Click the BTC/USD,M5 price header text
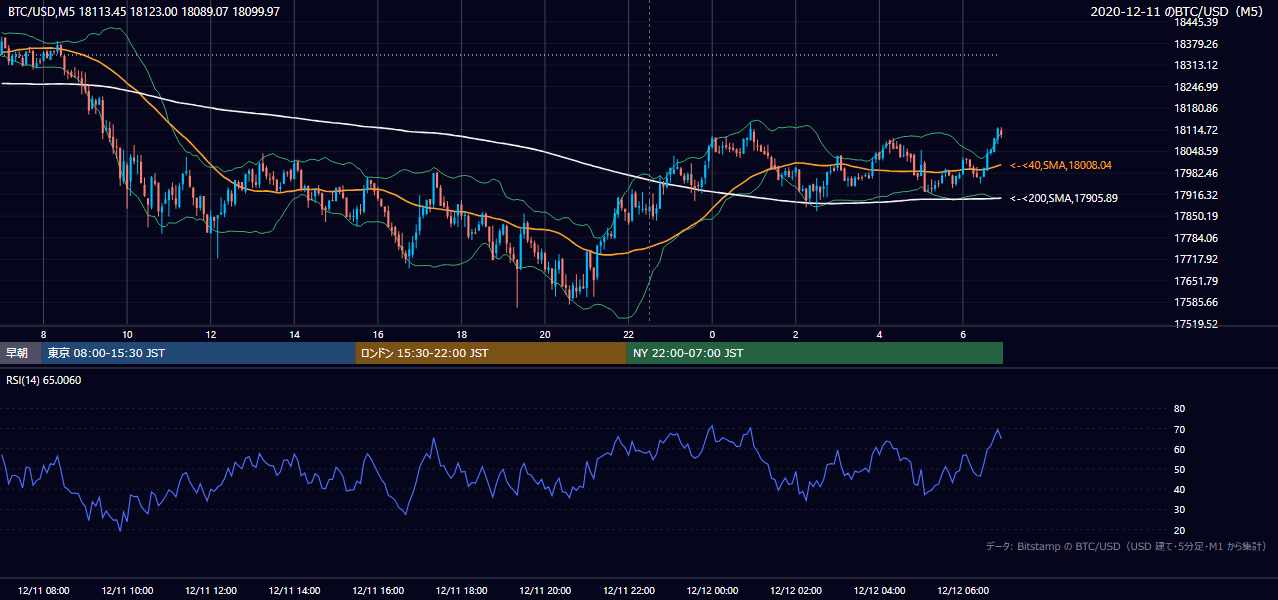 coord(144,11)
